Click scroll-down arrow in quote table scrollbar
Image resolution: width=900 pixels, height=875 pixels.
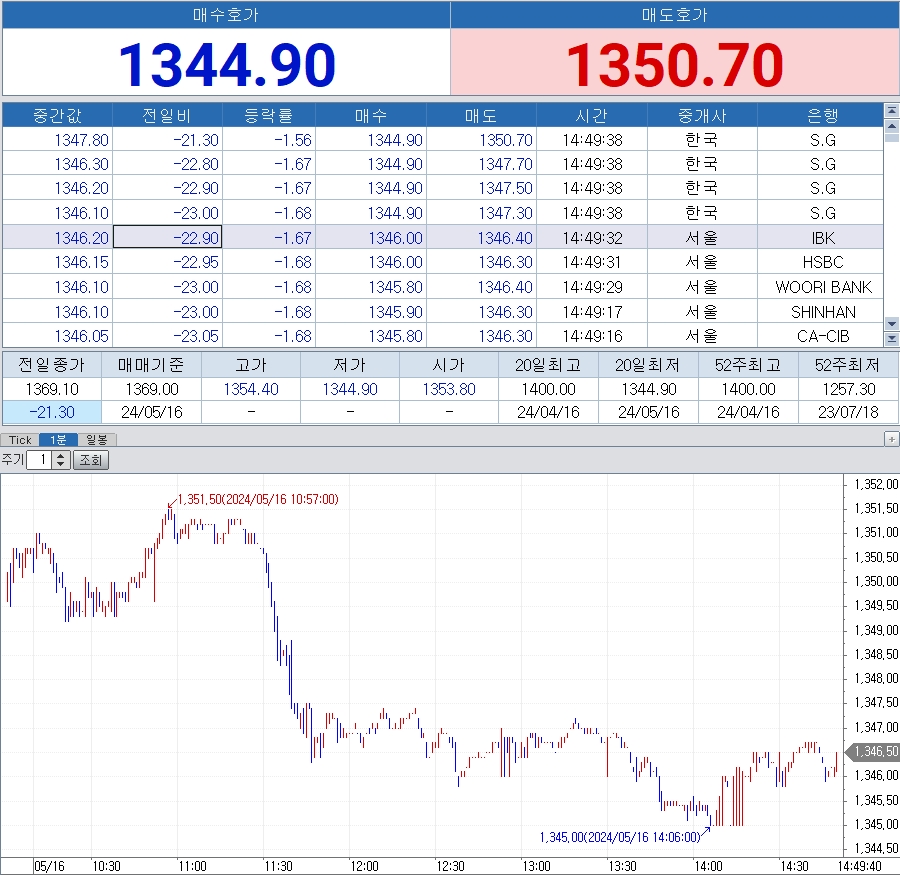tap(891, 324)
